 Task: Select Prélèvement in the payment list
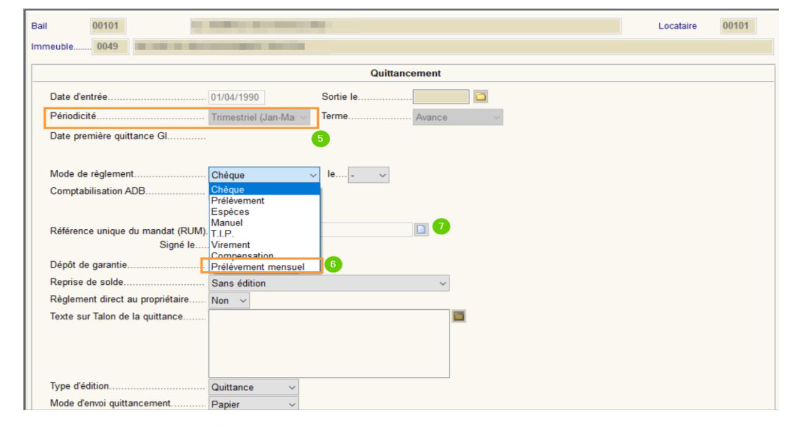pyautogui.click(x=238, y=201)
